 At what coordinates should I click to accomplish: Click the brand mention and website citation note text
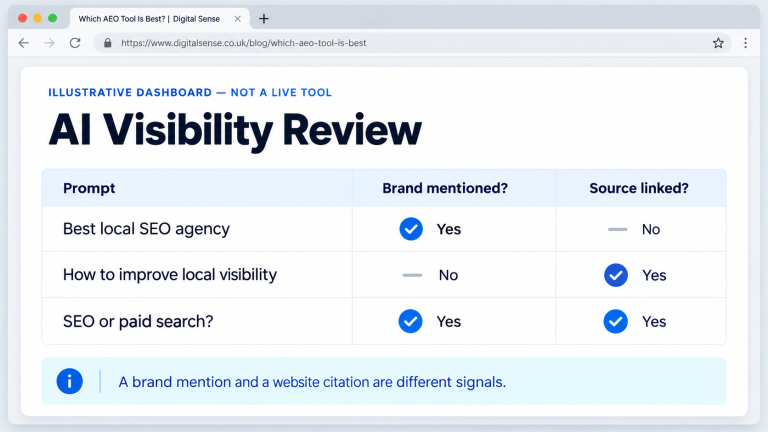coord(312,382)
